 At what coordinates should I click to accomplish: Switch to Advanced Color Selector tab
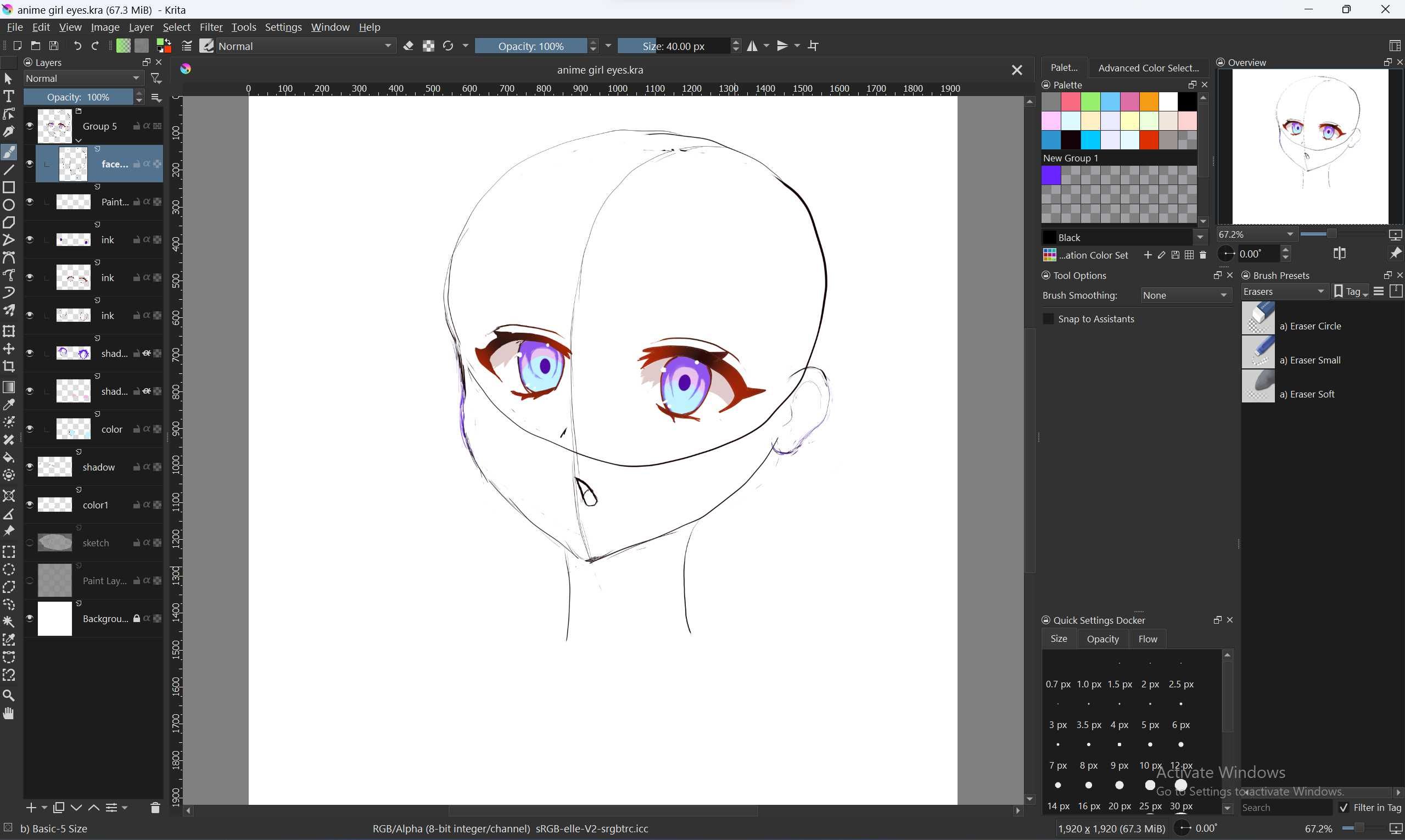1149,68
